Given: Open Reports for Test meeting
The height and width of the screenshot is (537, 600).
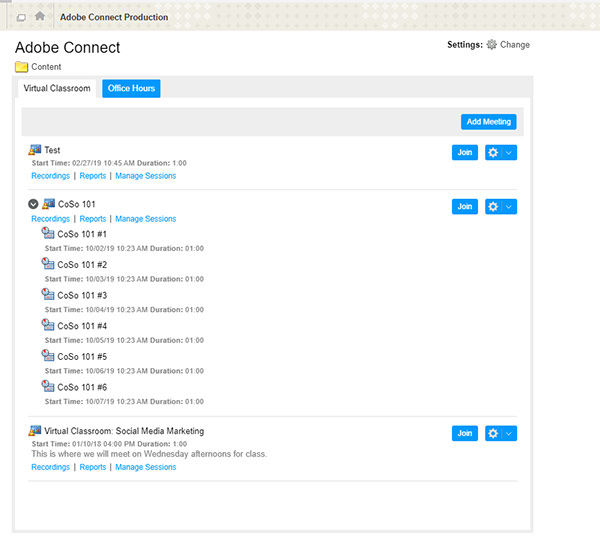Looking at the screenshot, I should pos(93,176).
